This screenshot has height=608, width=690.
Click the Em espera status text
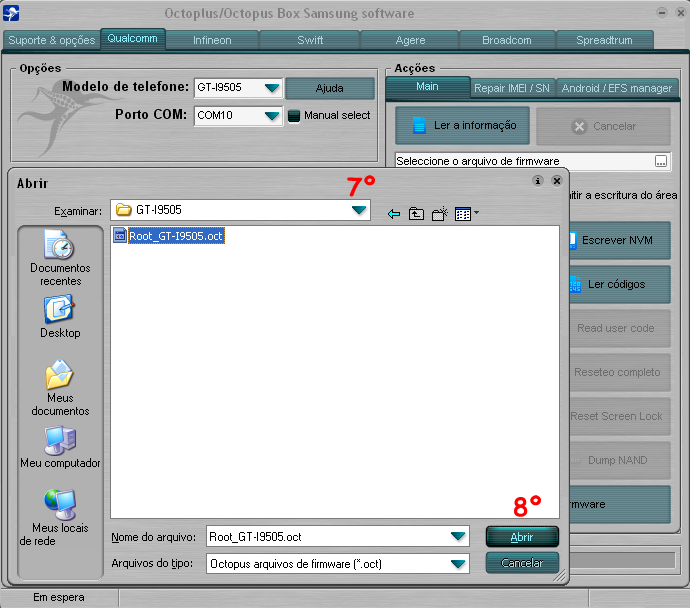click(59, 597)
